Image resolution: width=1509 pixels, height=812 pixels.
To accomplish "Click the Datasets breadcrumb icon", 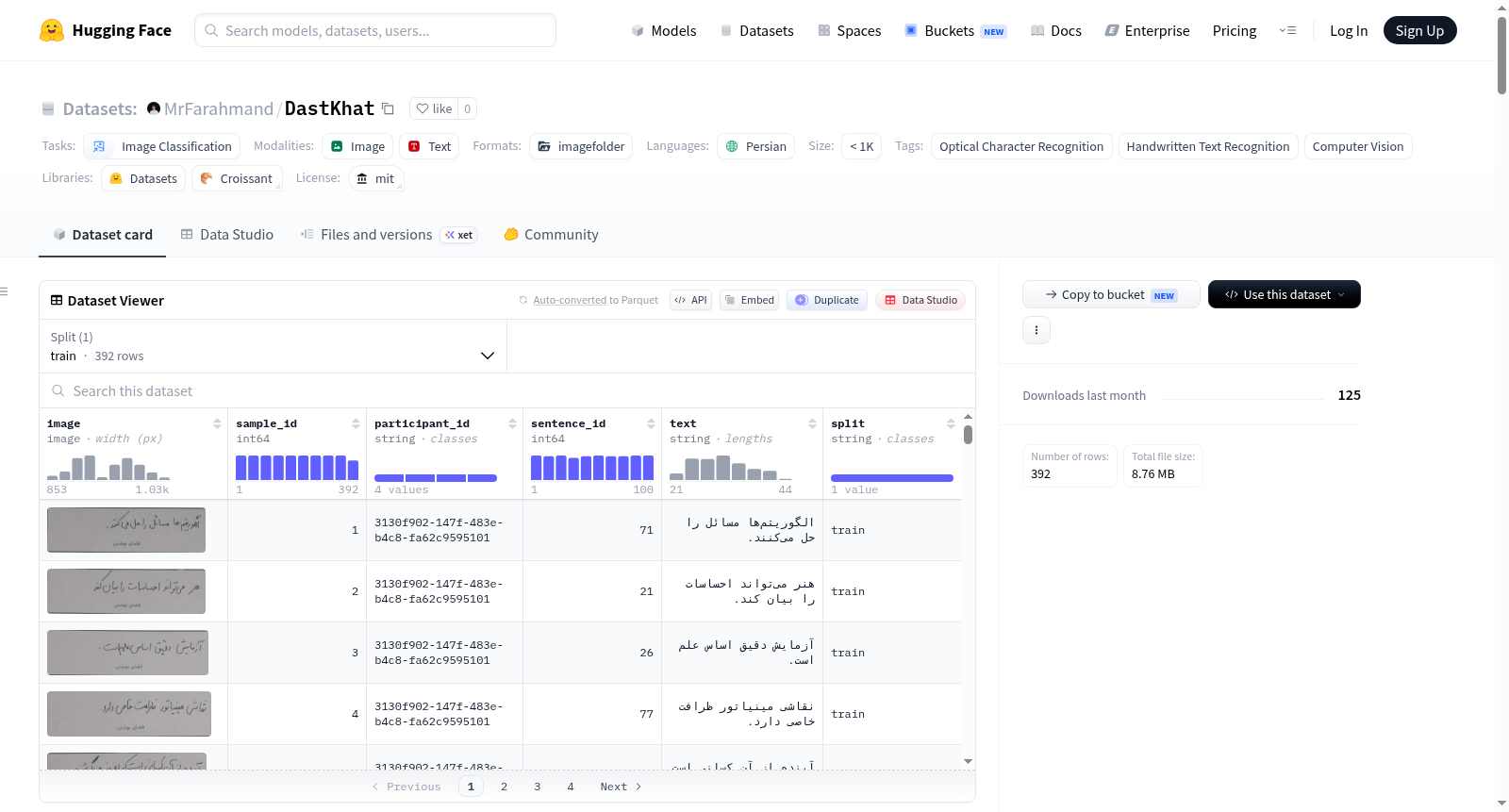I will (x=48, y=108).
